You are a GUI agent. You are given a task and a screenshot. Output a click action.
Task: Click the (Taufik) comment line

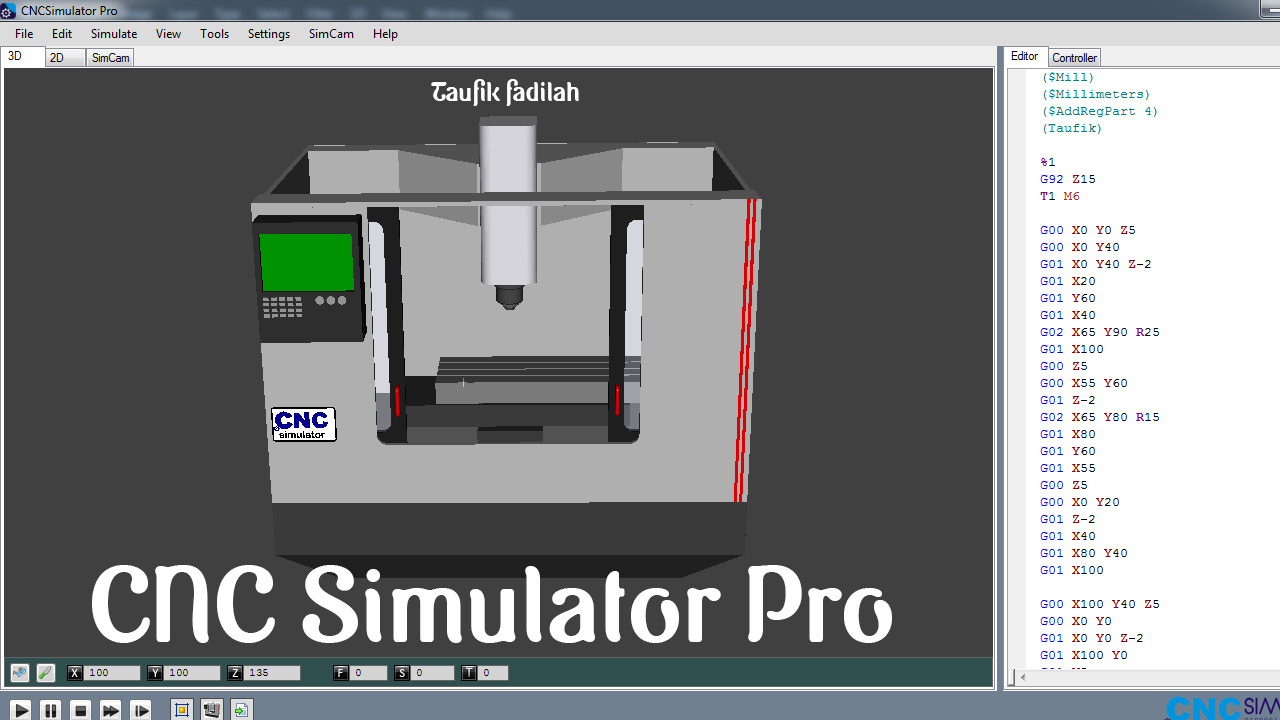pos(1072,128)
